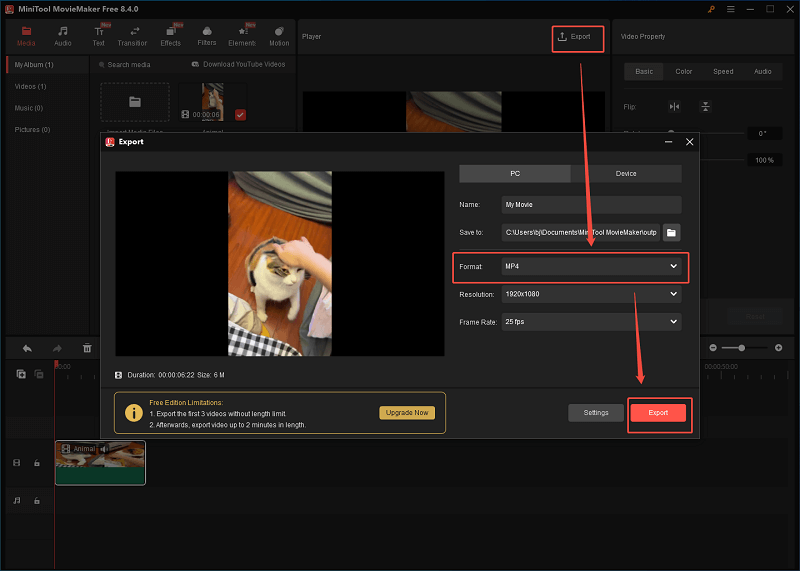800x571 pixels.
Task: Click the redo arrow above timeline
Action: pyautogui.click(x=57, y=349)
